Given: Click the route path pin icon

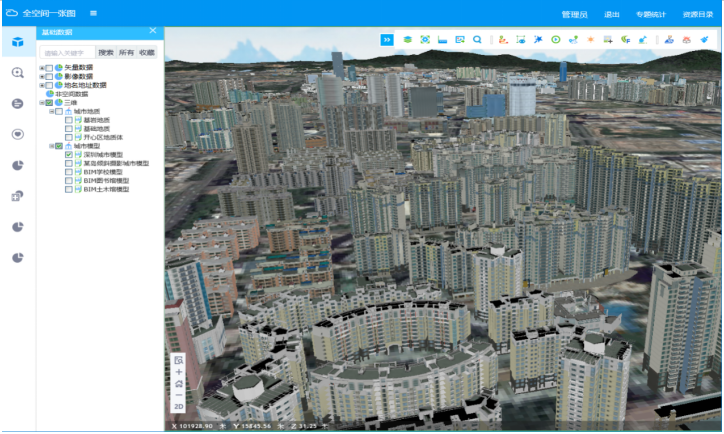Looking at the screenshot, I should click(x=573, y=40).
